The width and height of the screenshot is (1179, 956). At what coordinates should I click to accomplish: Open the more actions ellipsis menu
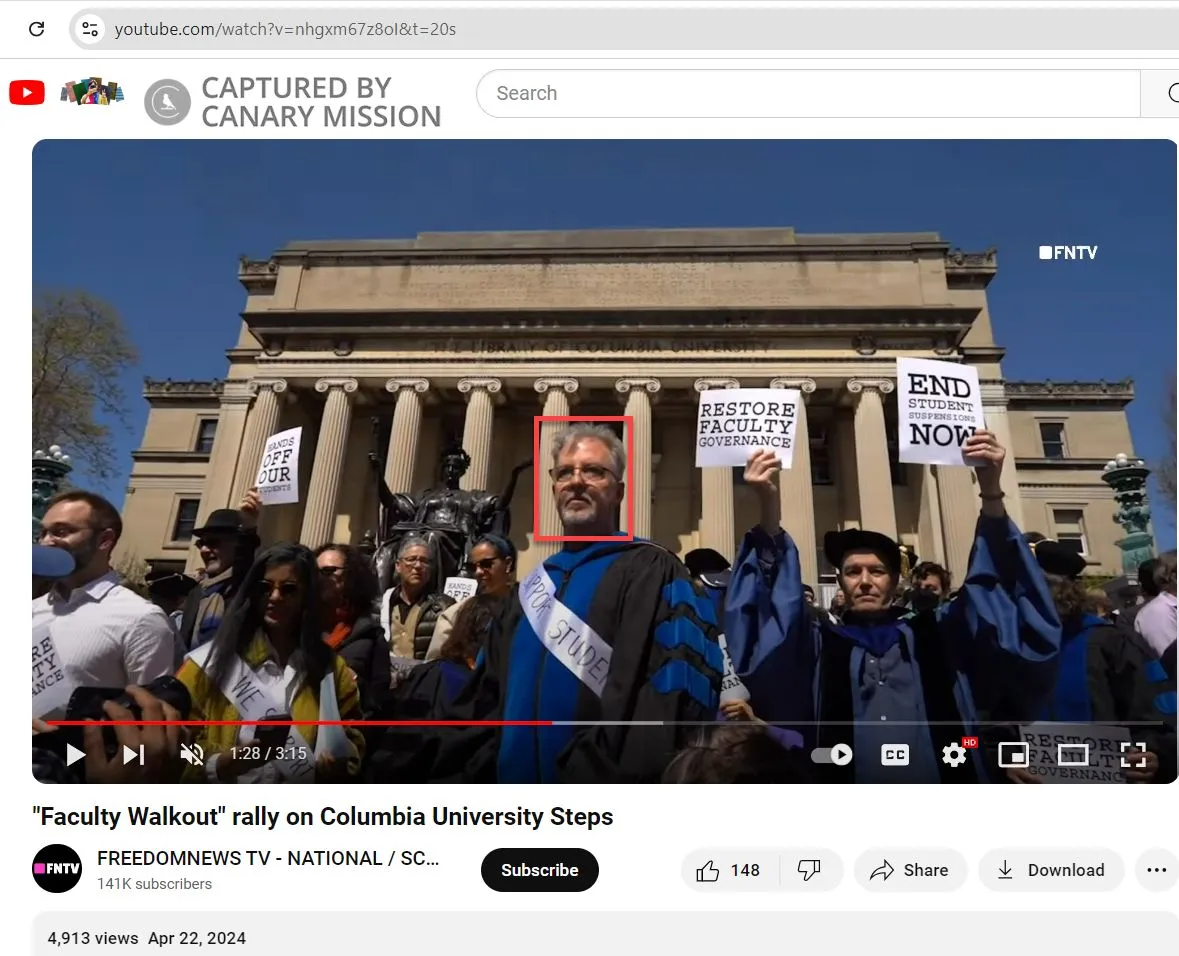[x=1157, y=870]
